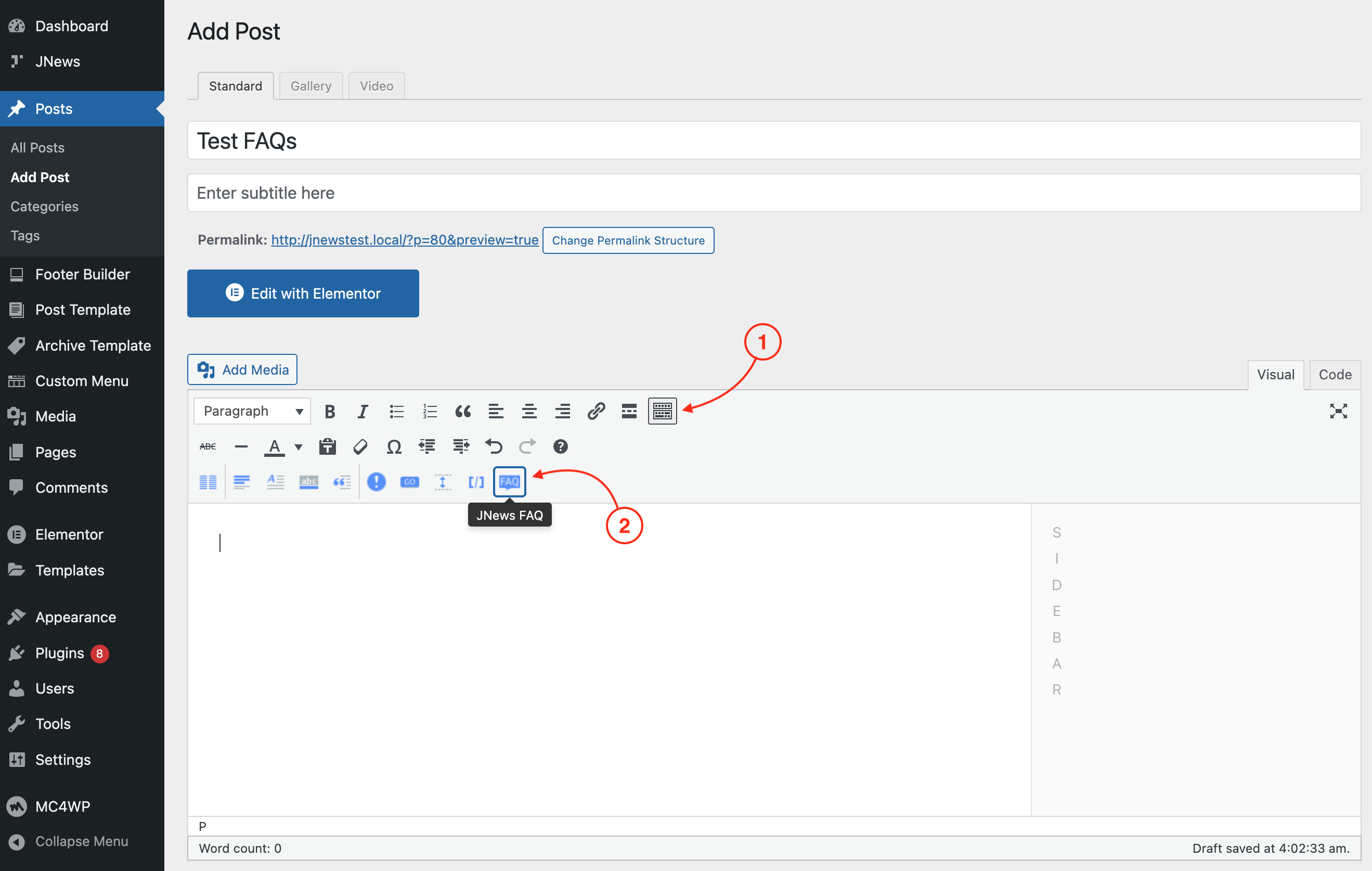1372x871 pixels.
Task: Click Change Permalink Structure button
Action: coord(628,240)
